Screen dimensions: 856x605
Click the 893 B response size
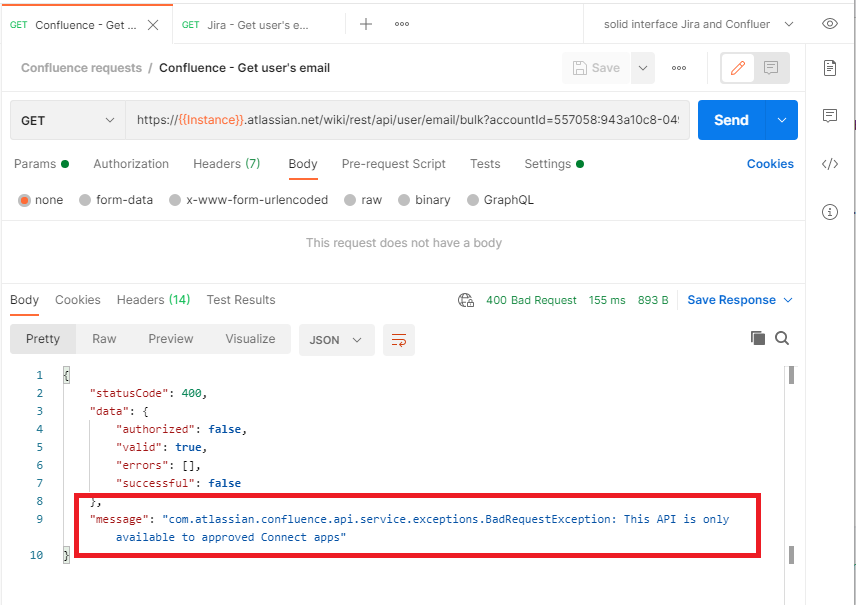pyautogui.click(x=653, y=300)
